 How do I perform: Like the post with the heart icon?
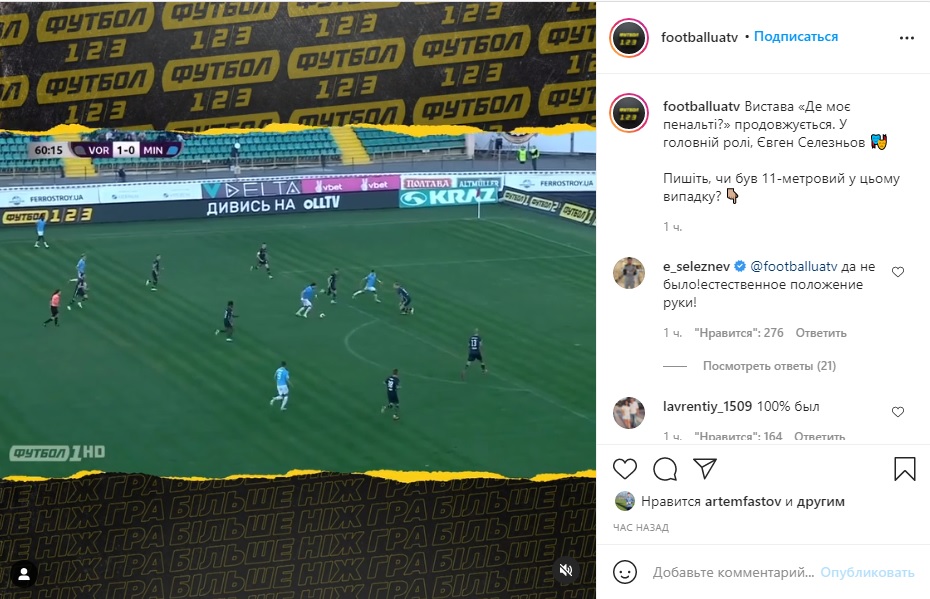tap(625, 469)
